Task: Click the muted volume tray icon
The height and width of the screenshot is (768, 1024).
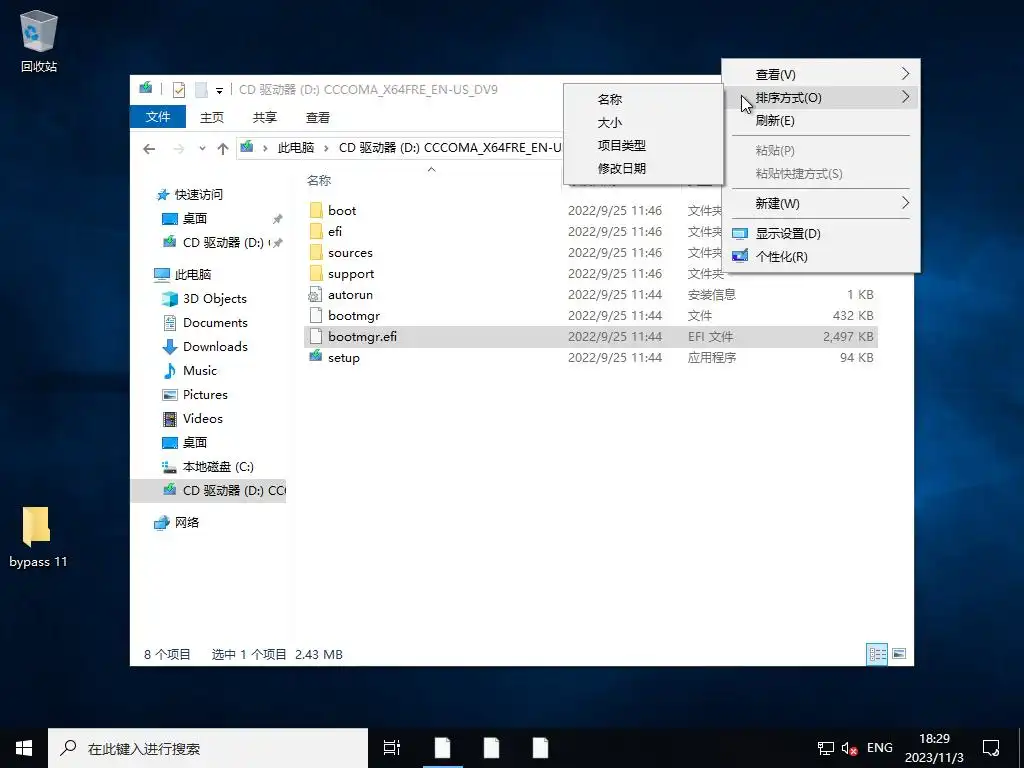Action: 850,748
